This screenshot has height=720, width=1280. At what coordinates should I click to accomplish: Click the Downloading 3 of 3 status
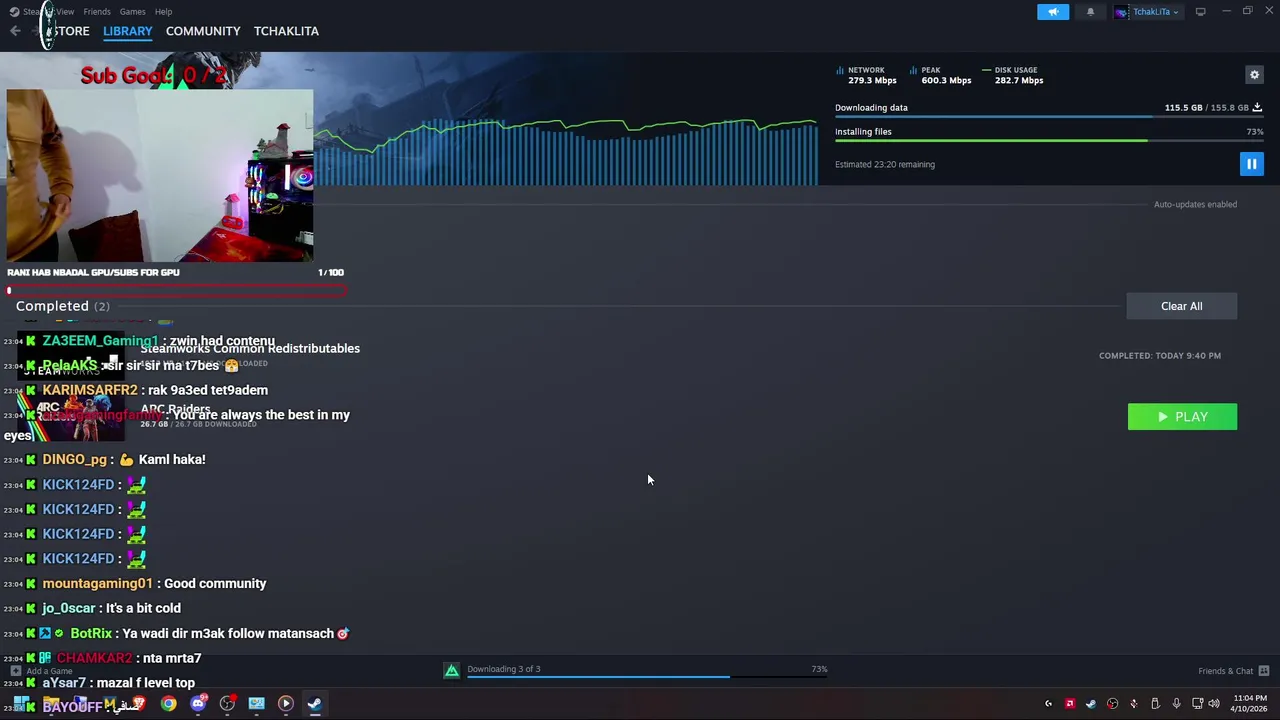click(x=504, y=669)
